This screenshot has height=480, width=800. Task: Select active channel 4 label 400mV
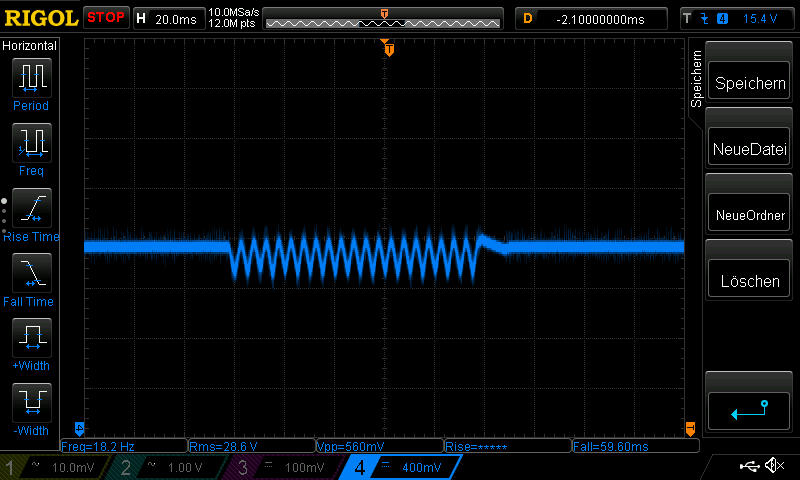421,467
